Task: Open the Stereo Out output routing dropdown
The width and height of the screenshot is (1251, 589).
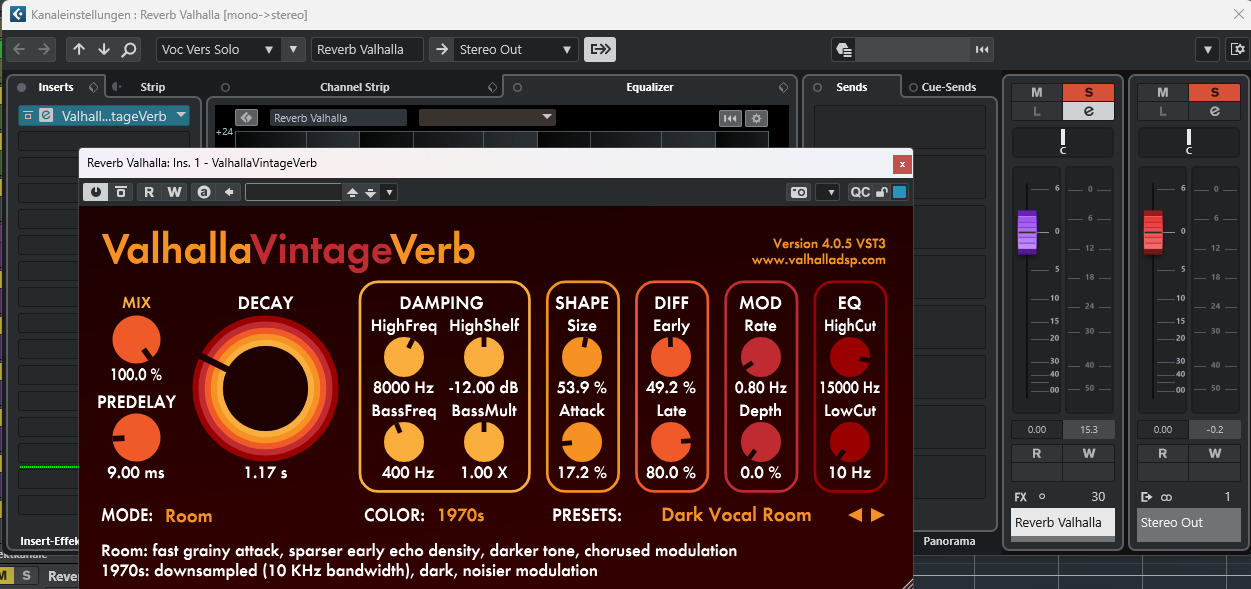Action: (x=568, y=49)
